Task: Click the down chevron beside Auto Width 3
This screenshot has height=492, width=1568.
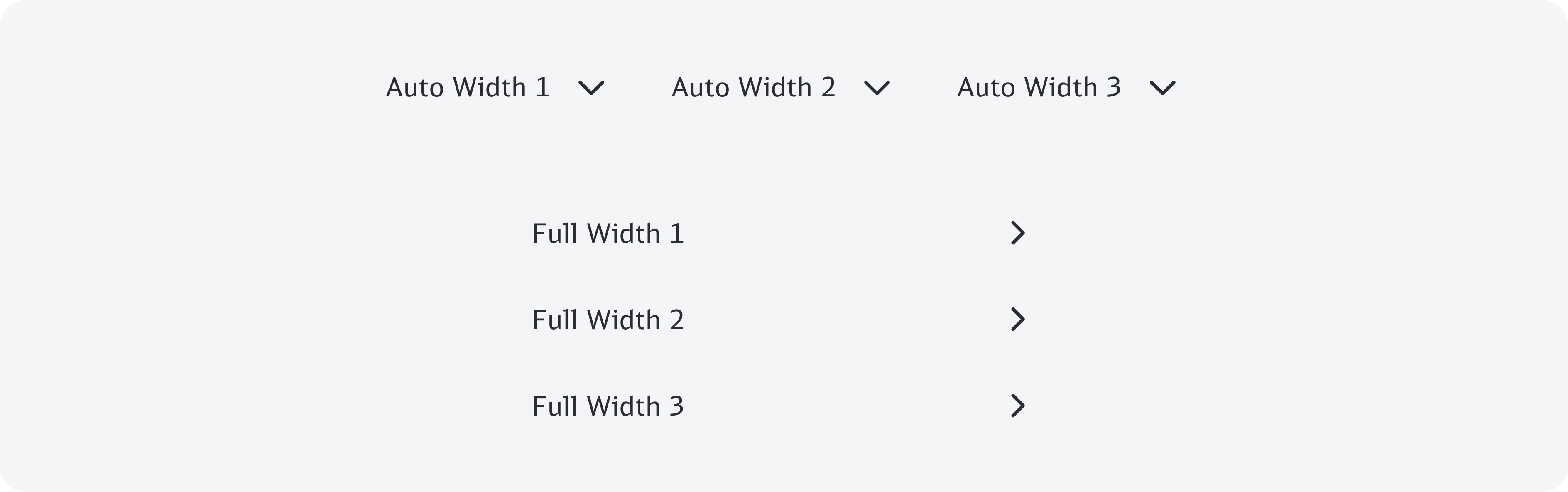Action: (x=1162, y=88)
